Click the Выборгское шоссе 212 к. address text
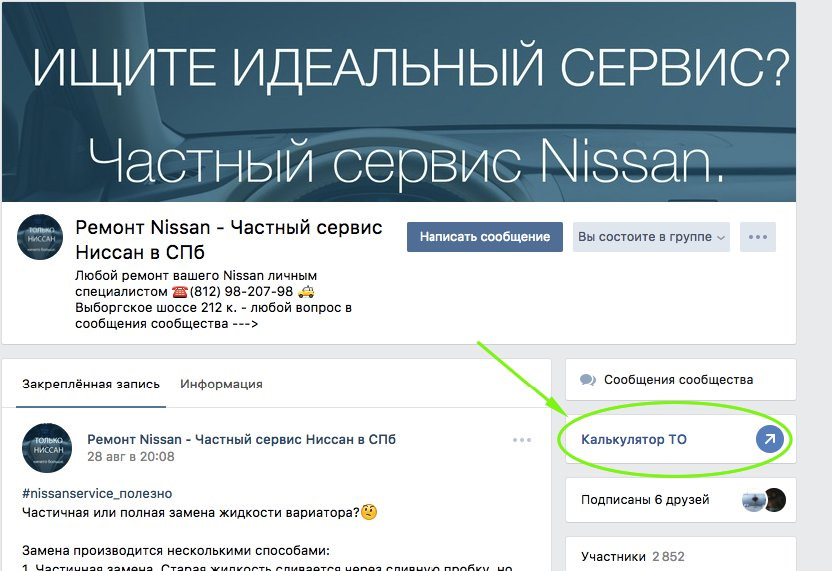832x571 pixels. (156, 308)
